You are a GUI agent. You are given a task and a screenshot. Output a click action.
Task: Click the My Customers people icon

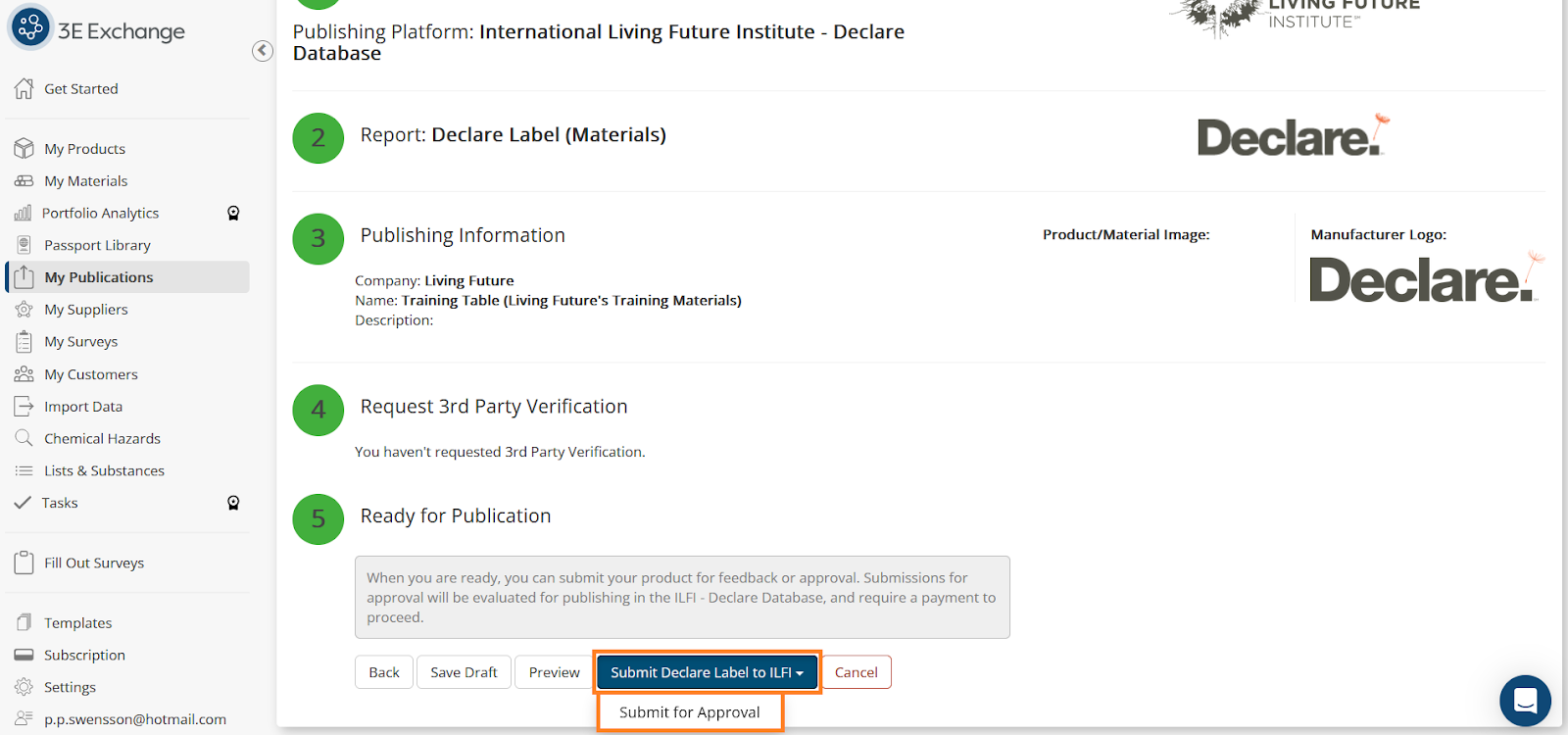[24, 374]
